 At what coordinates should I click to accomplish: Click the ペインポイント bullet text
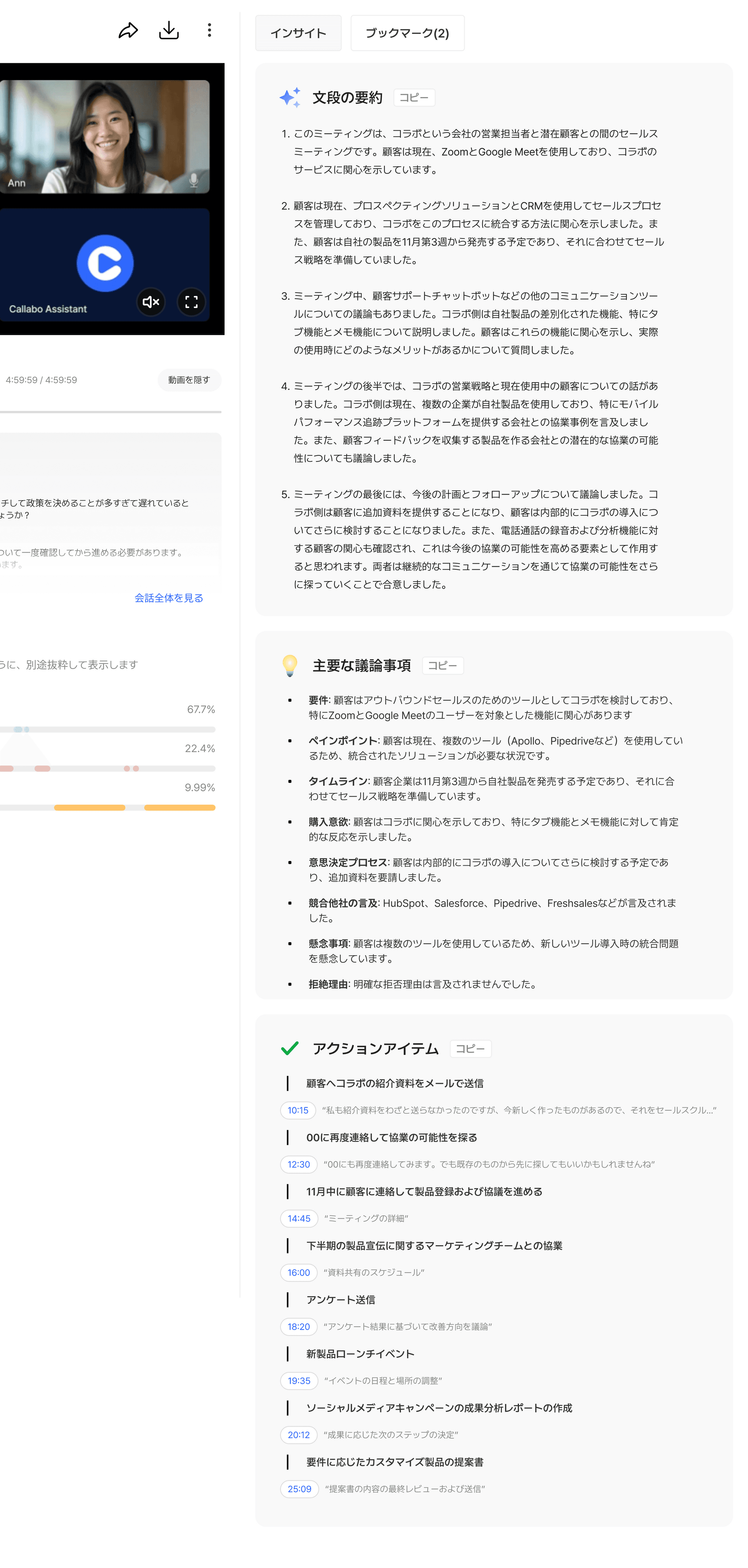pos(495,748)
